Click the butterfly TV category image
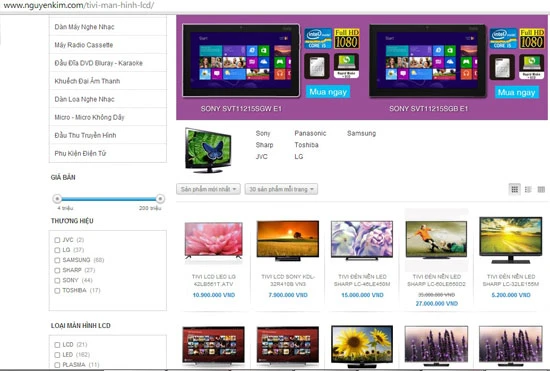The height and width of the screenshot is (371, 550). click(208, 150)
